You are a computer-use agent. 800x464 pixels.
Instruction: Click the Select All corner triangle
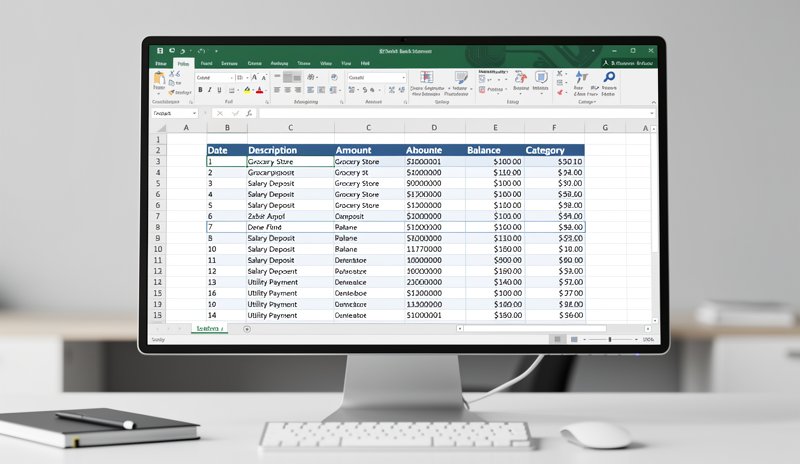[161, 128]
